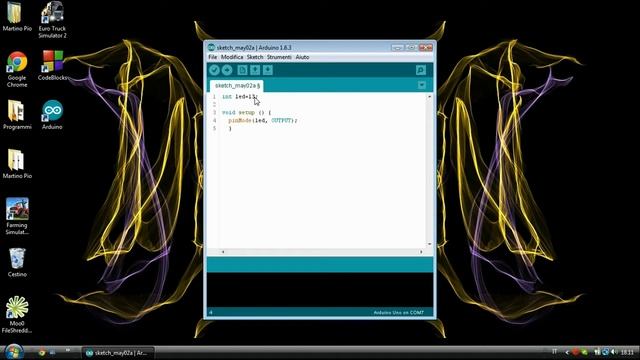Screen dimensions: 640x360
Task: Click the editor horizontal scrollbar right arrow
Action: (x=421, y=252)
